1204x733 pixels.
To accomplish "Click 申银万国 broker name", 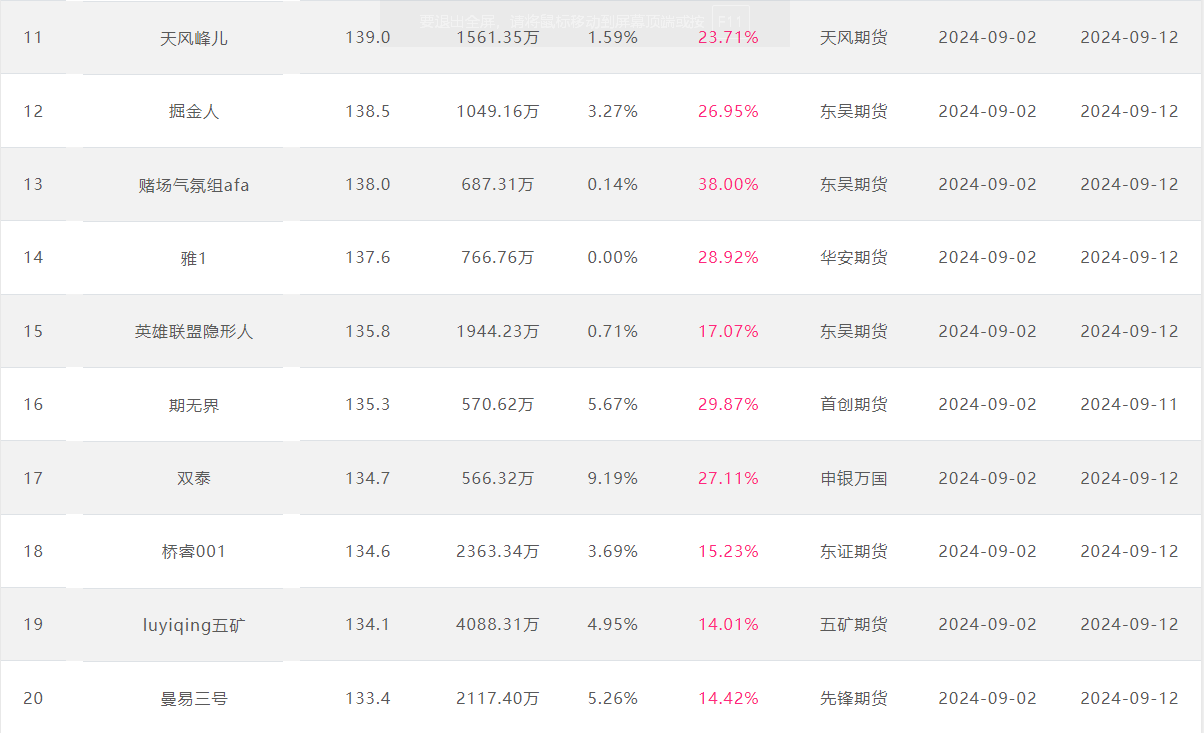I will (x=853, y=478).
